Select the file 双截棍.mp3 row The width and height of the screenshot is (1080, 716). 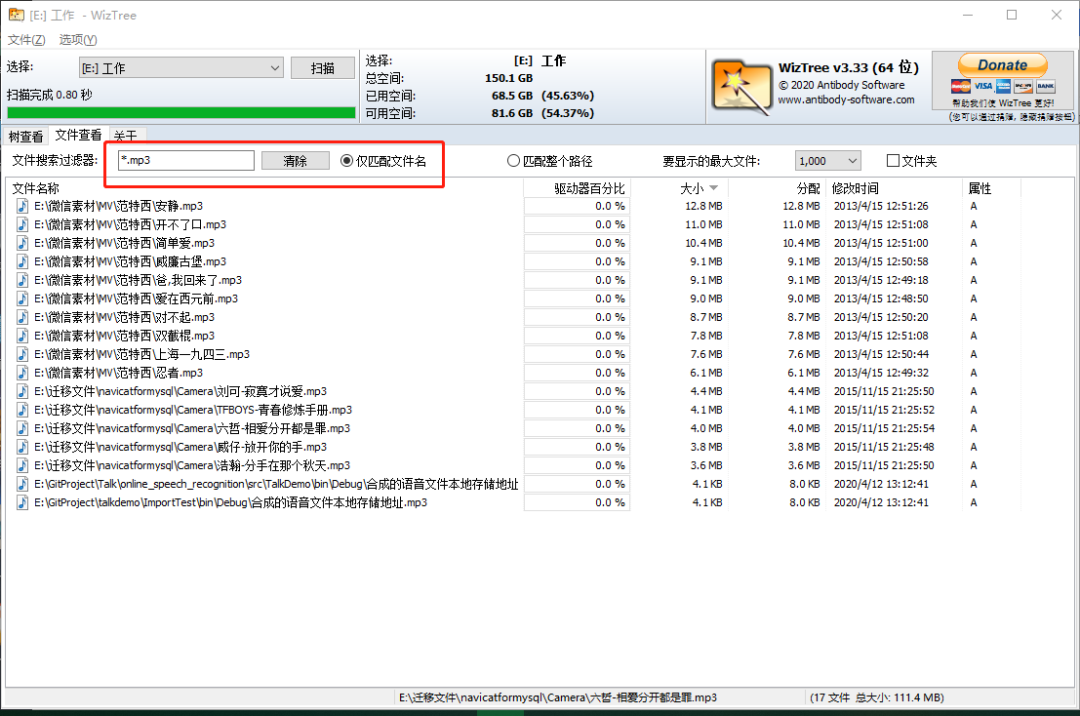pyautogui.click(x=541, y=336)
